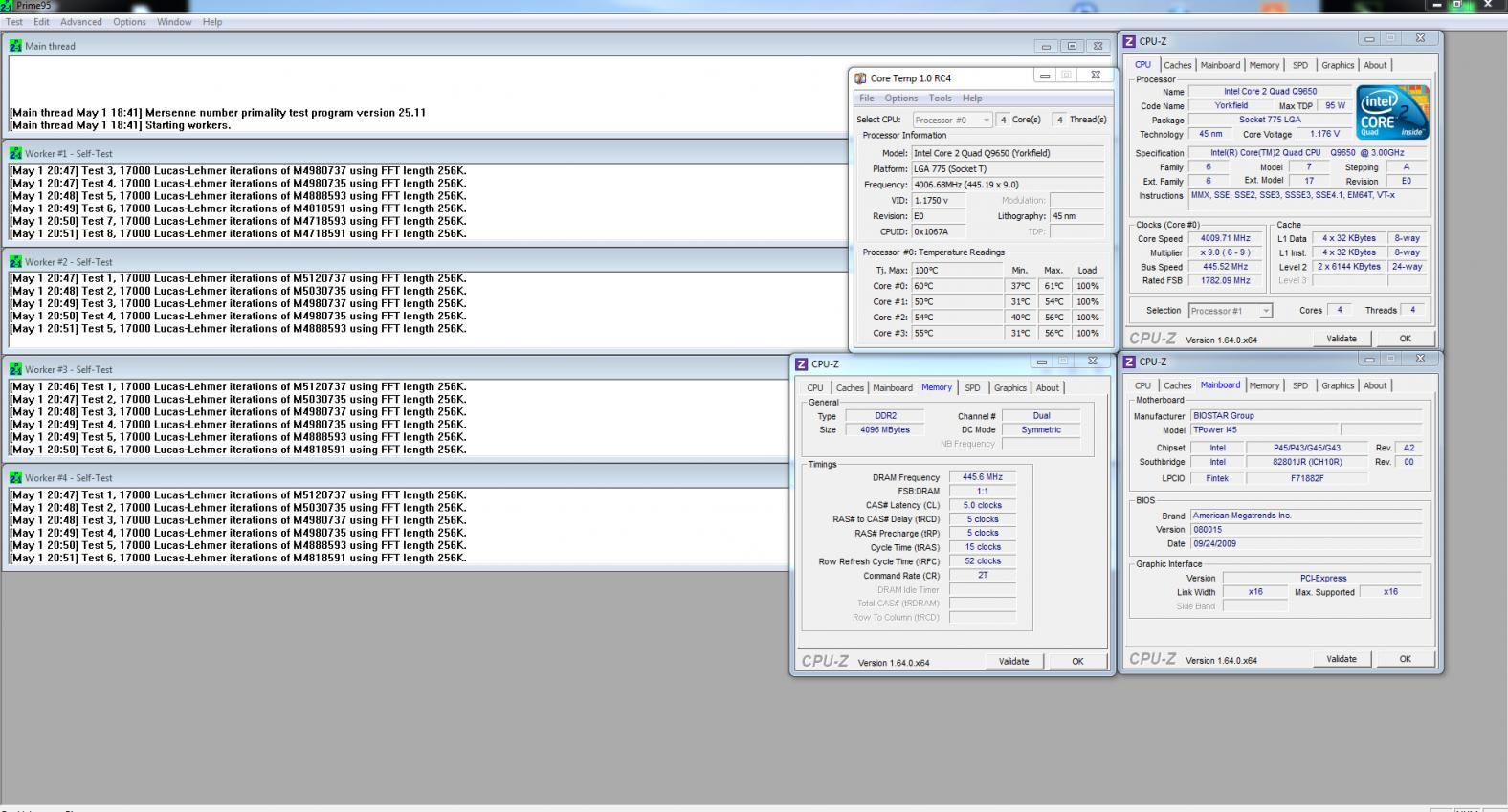Expand the Select CPU dropdown in Core Temp
Image resolution: width=1508 pixels, height=812 pixels.
click(x=987, y=121)
